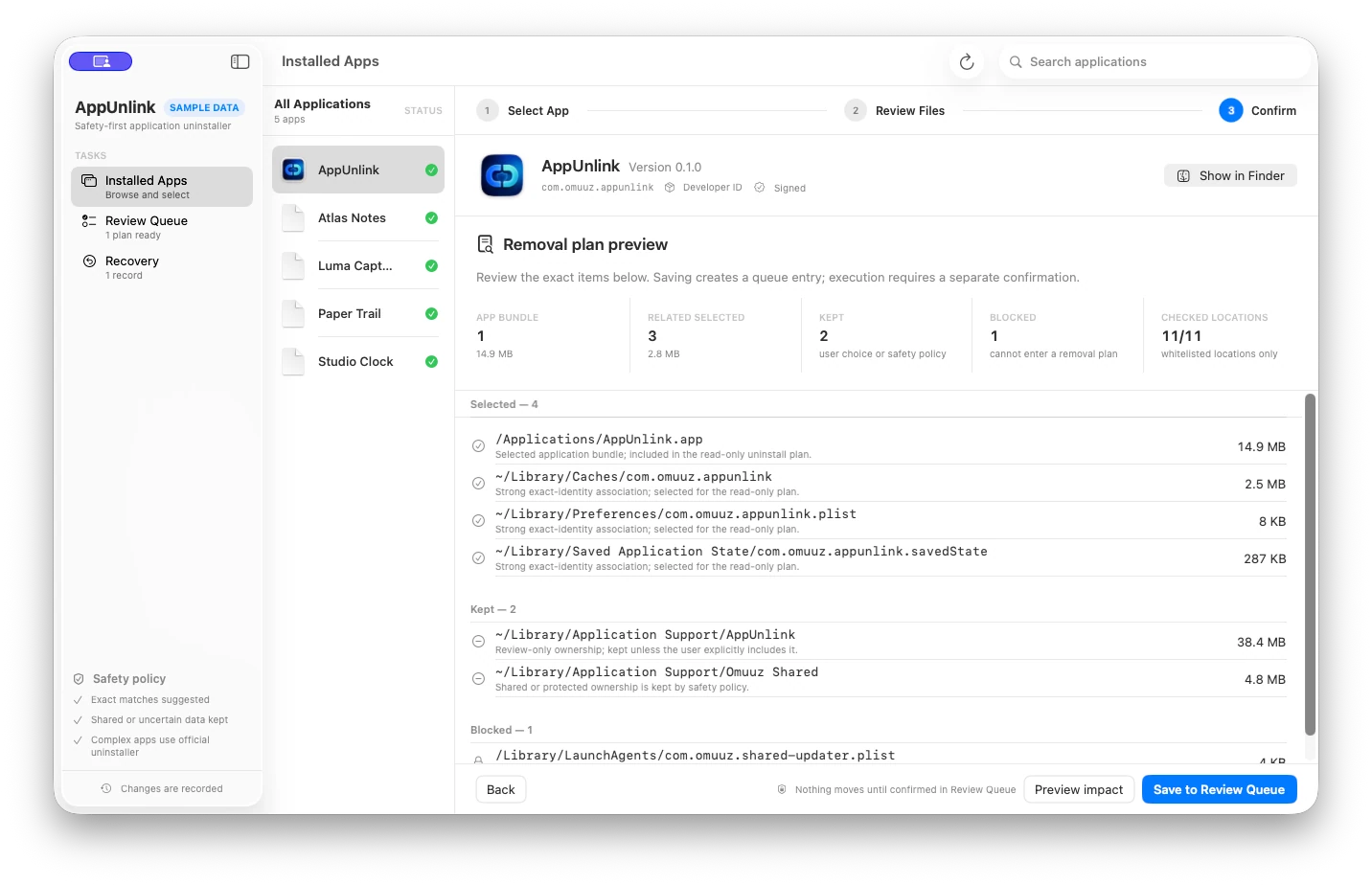This screenshot has height=885, width=1372.
Task: Go to step 2 Review Files
Action: click(895, 110)
